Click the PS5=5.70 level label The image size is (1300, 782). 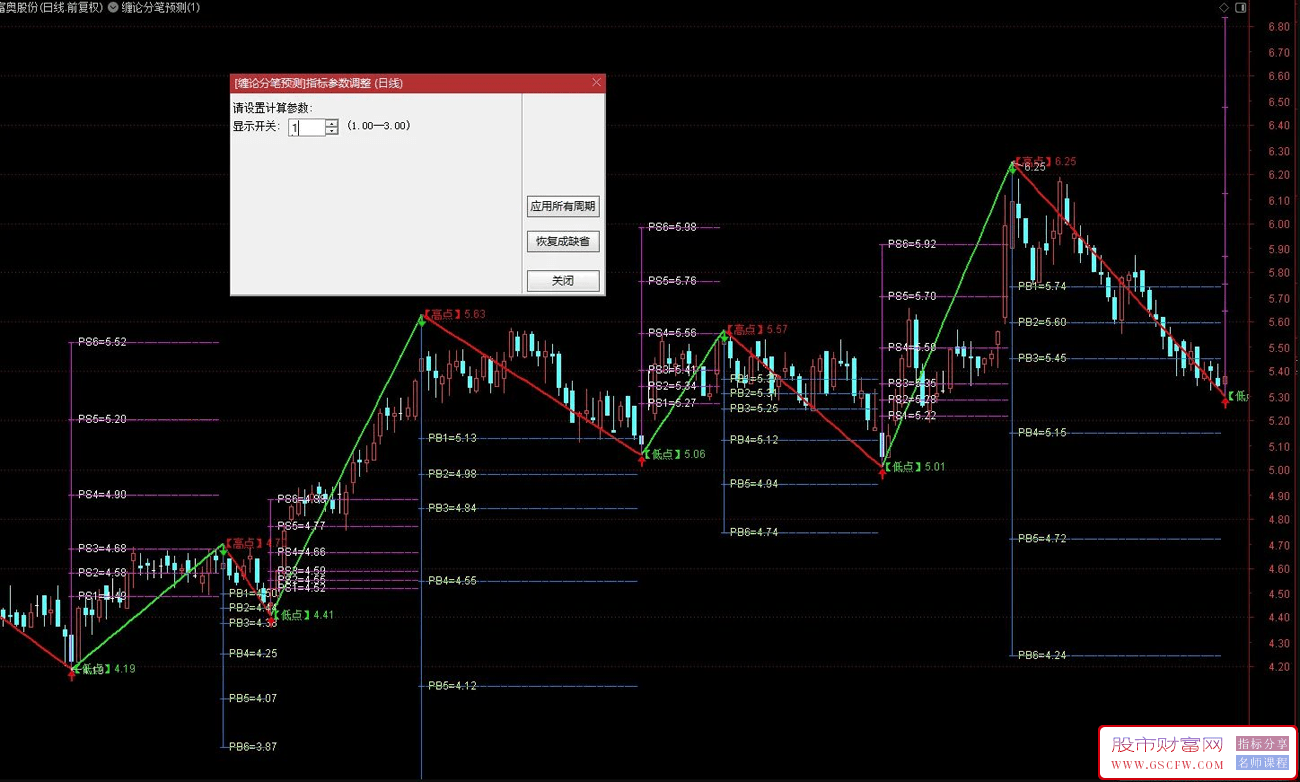tap(912, 296)
